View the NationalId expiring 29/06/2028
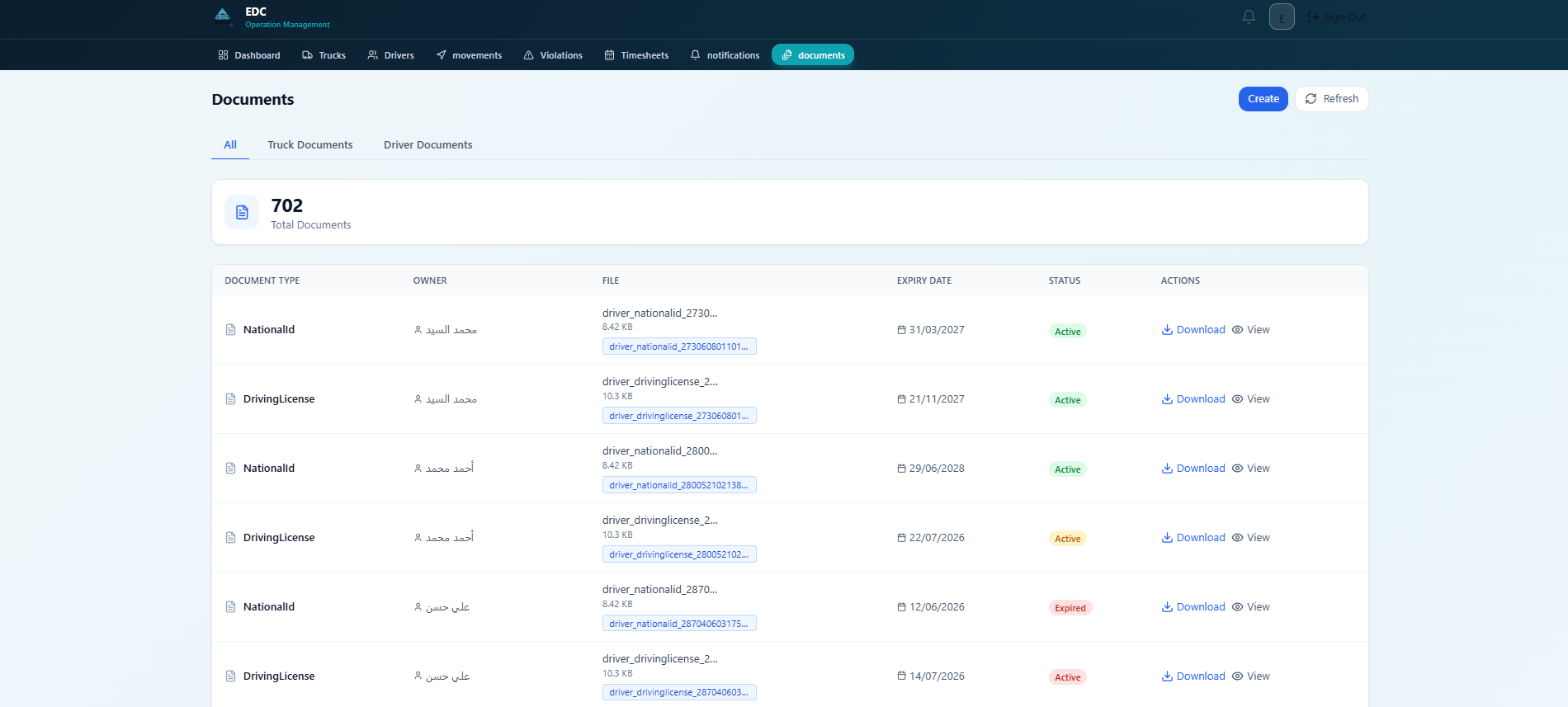 pyautogui.click(x=1251, y=469)
